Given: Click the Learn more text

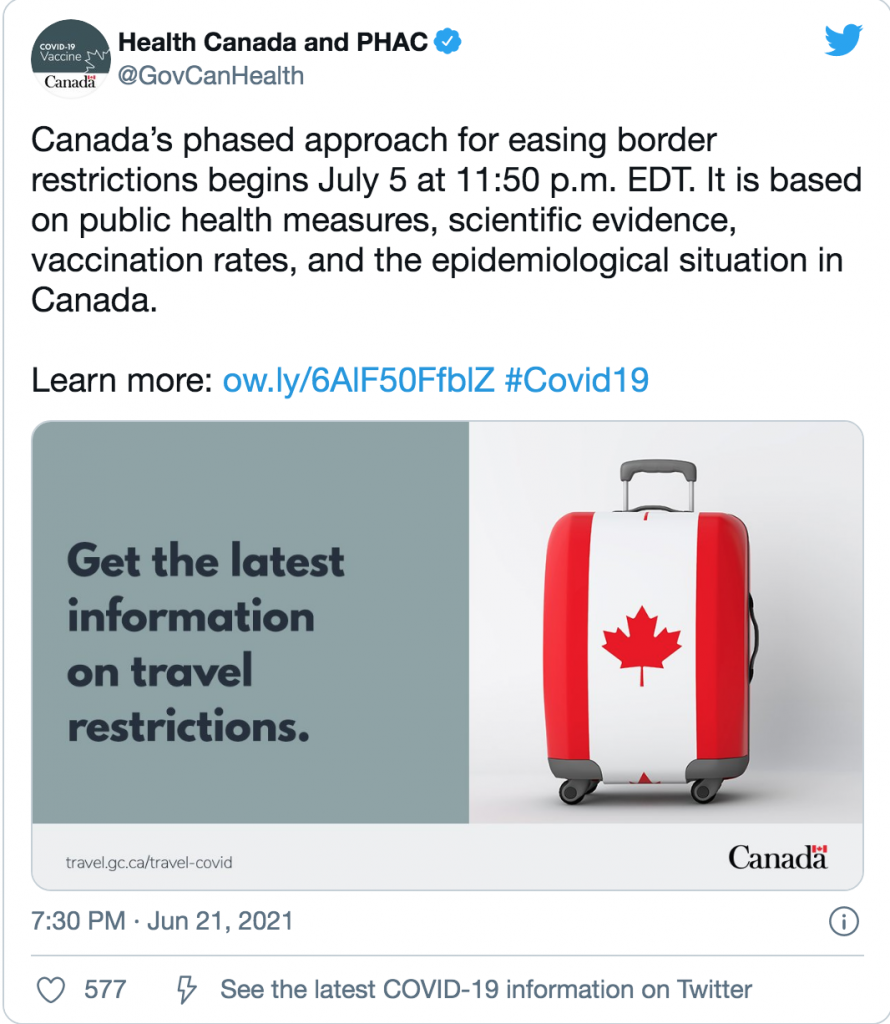Looking at the screenshot, I should (x=122, y=380).
